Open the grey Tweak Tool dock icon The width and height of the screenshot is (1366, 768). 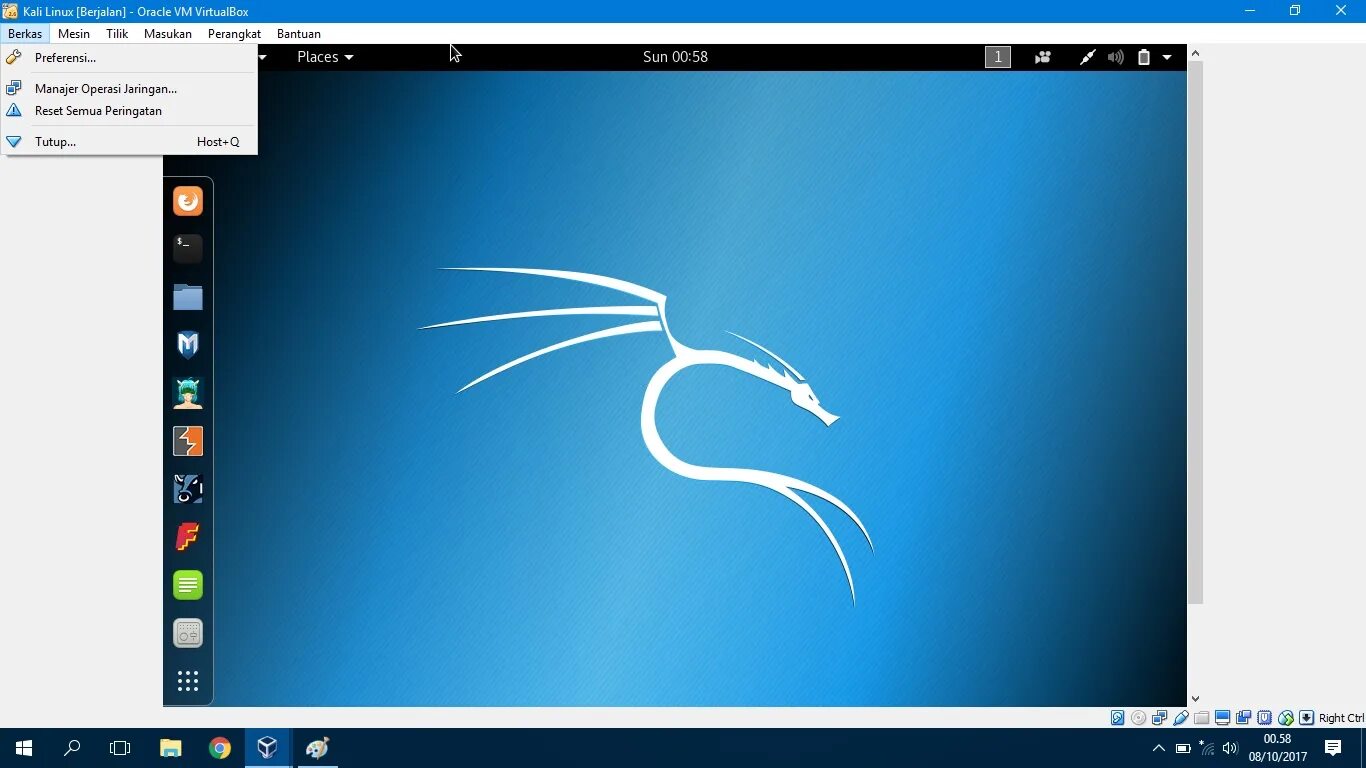pyautogui.click(x=188, y=633)
